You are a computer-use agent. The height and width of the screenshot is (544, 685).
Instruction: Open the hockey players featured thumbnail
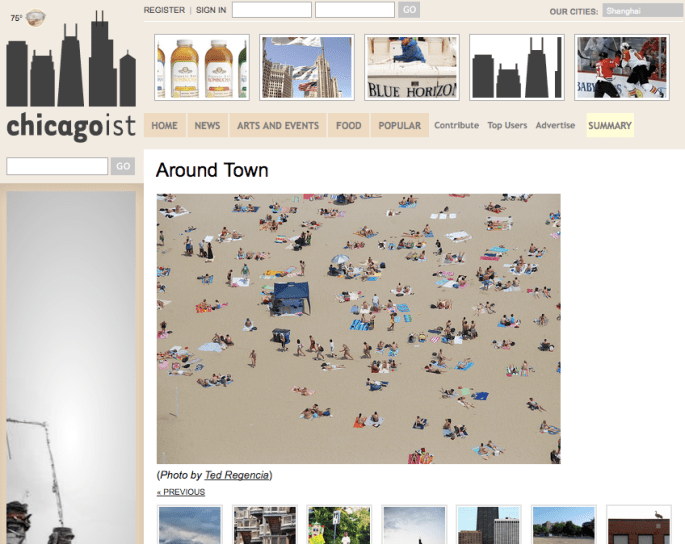click(621, 67)
